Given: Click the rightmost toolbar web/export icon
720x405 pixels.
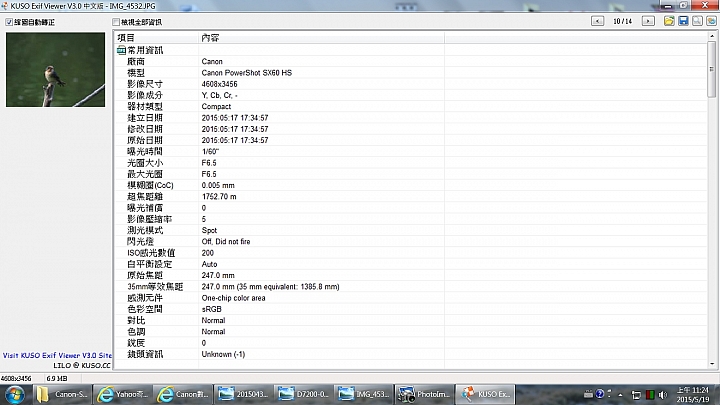Looking at the screenshot, I should click(711, 21).
